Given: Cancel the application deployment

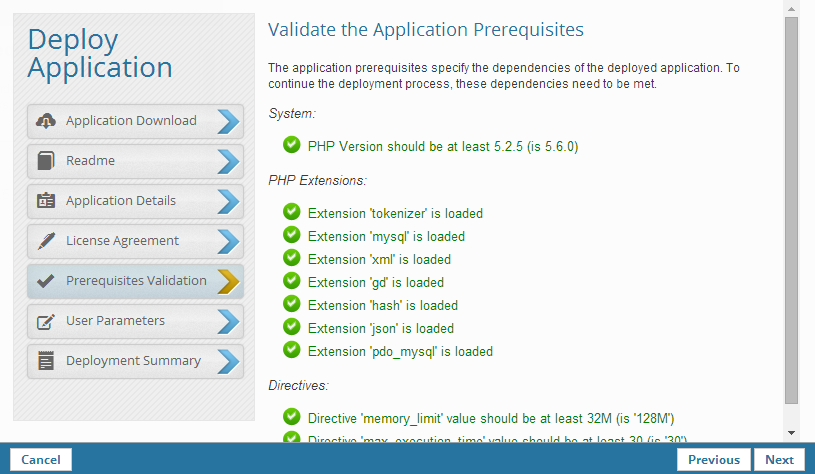Looking at the screenshot, I should click(x=41, y=460).
